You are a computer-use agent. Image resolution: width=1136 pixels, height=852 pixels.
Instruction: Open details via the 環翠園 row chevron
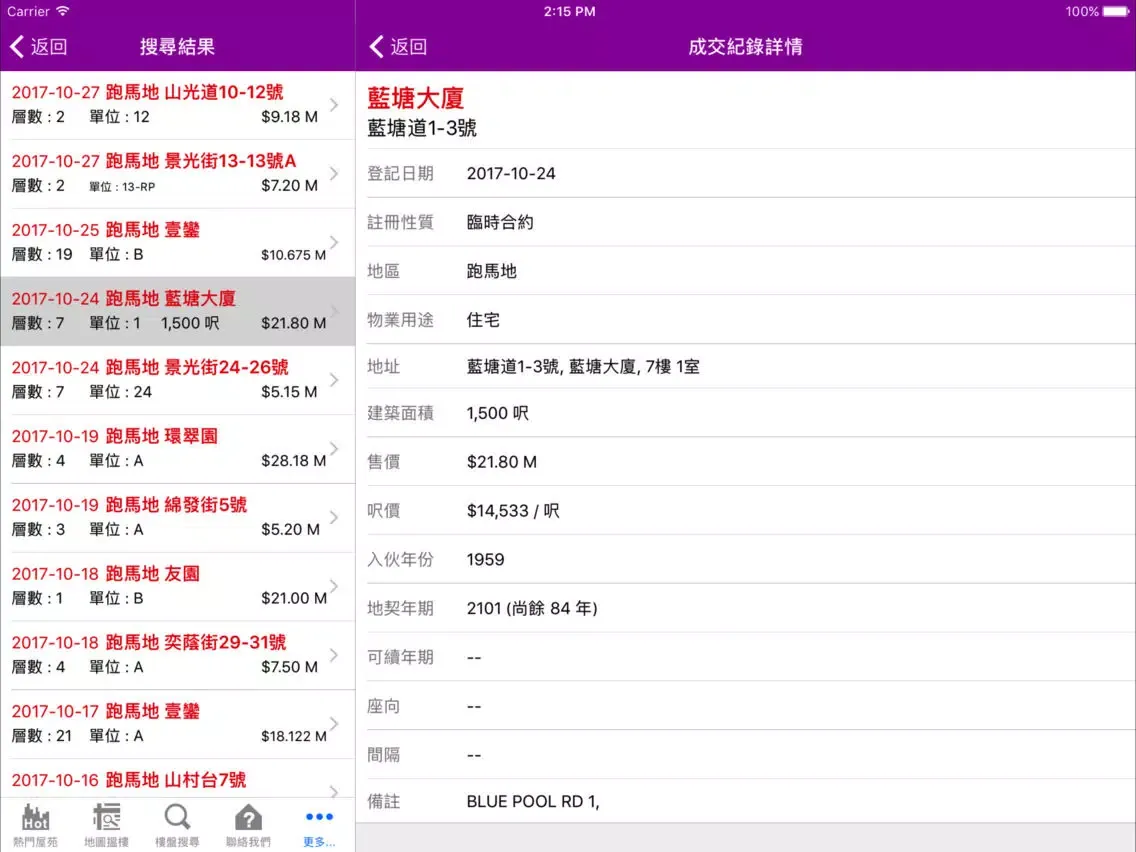point(334,448)
